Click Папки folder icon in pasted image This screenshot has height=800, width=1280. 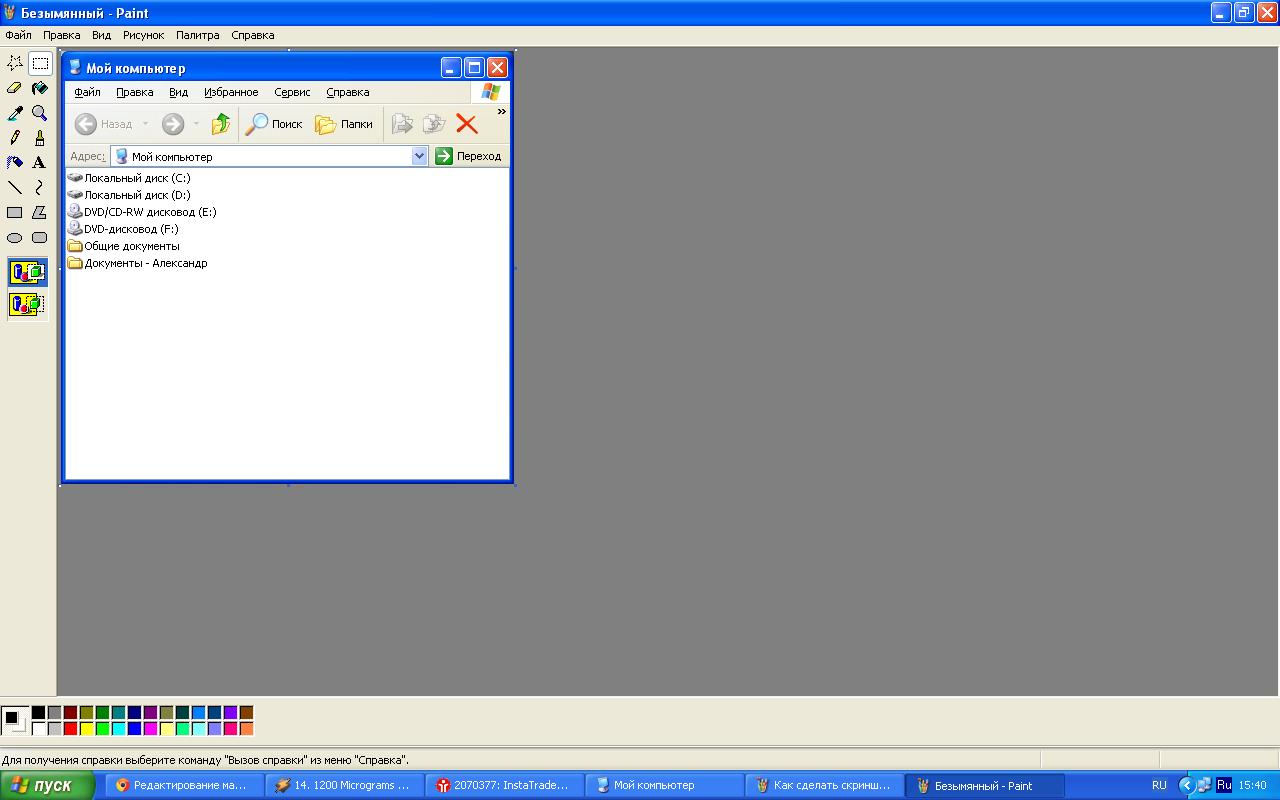pyautogui.click(x=343, y=124)
